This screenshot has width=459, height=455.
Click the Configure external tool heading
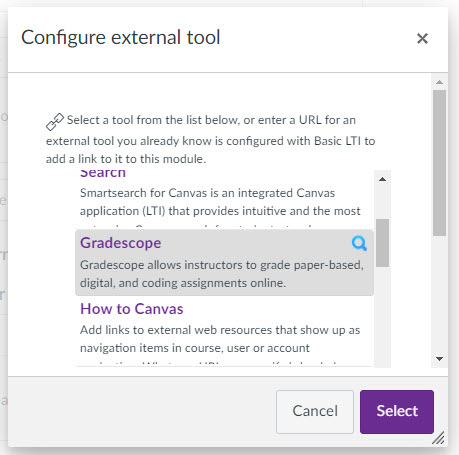[121, 37]
